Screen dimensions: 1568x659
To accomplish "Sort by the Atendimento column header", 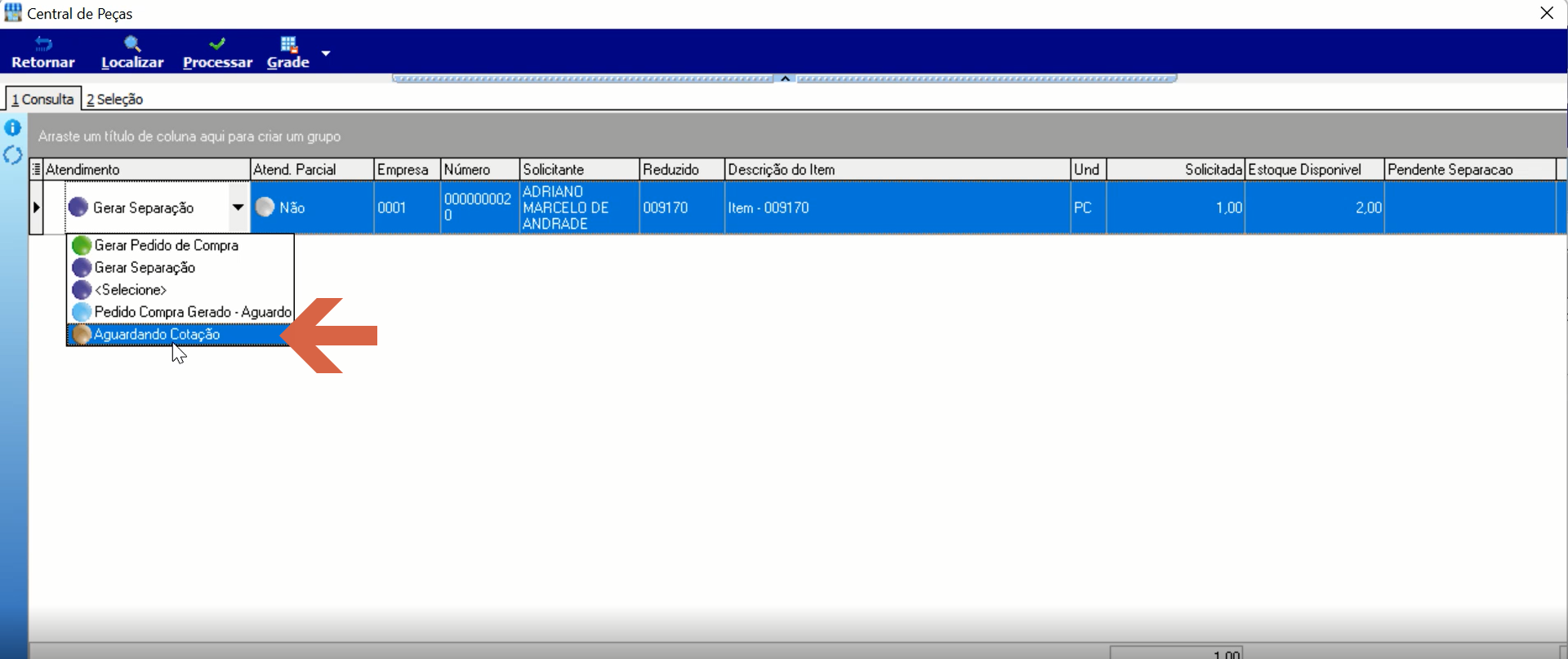I will [x=146, y=169].
